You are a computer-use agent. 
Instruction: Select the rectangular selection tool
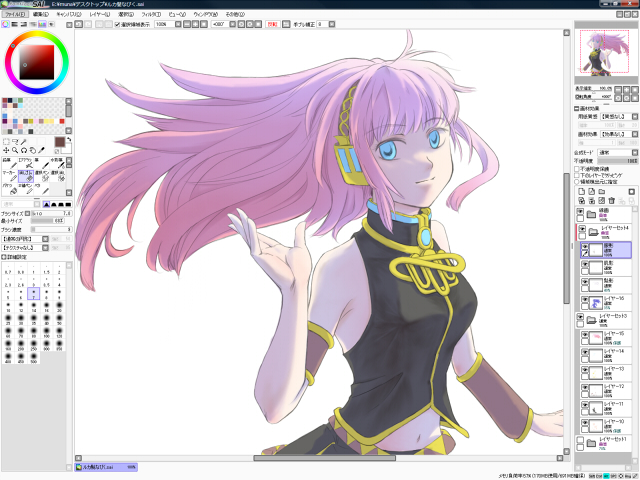click(x=6, y=142)
